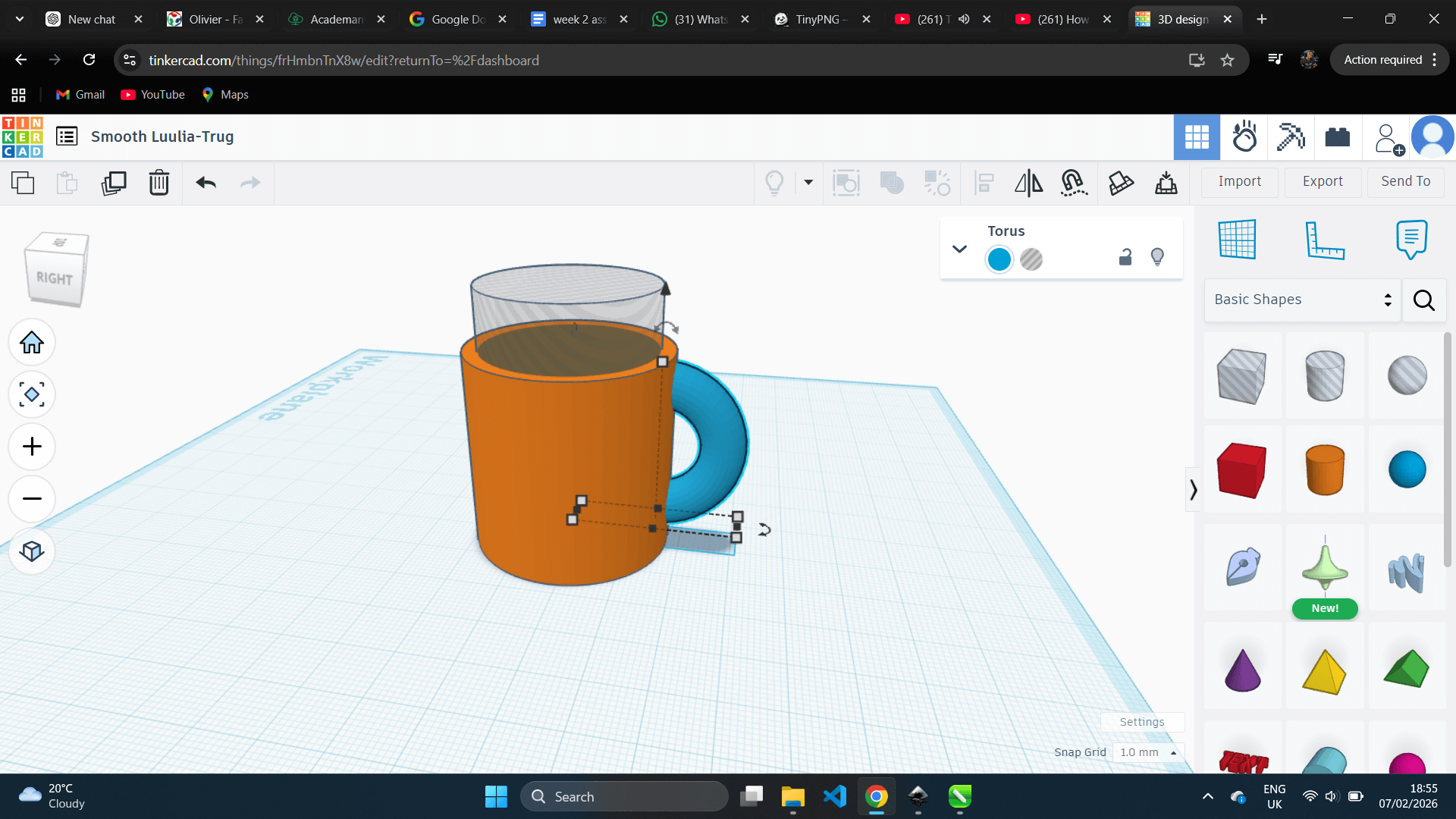Delete the selected shape with the trash icon
The image size is (1456, 819).
coord(159,183)
